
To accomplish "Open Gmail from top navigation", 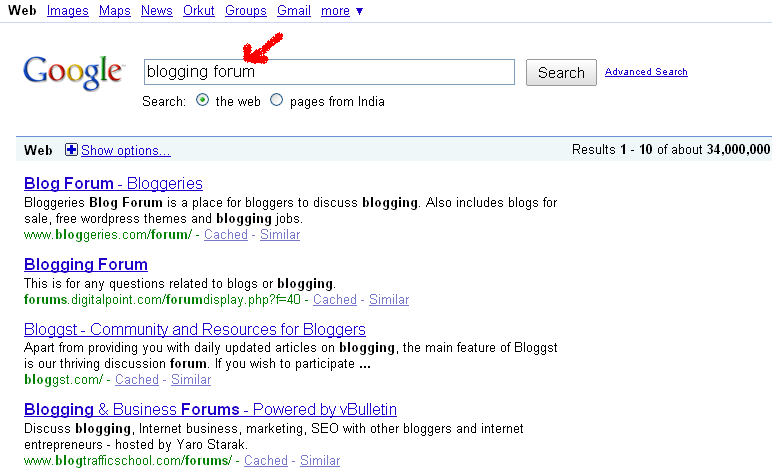I will click(294, 11).
